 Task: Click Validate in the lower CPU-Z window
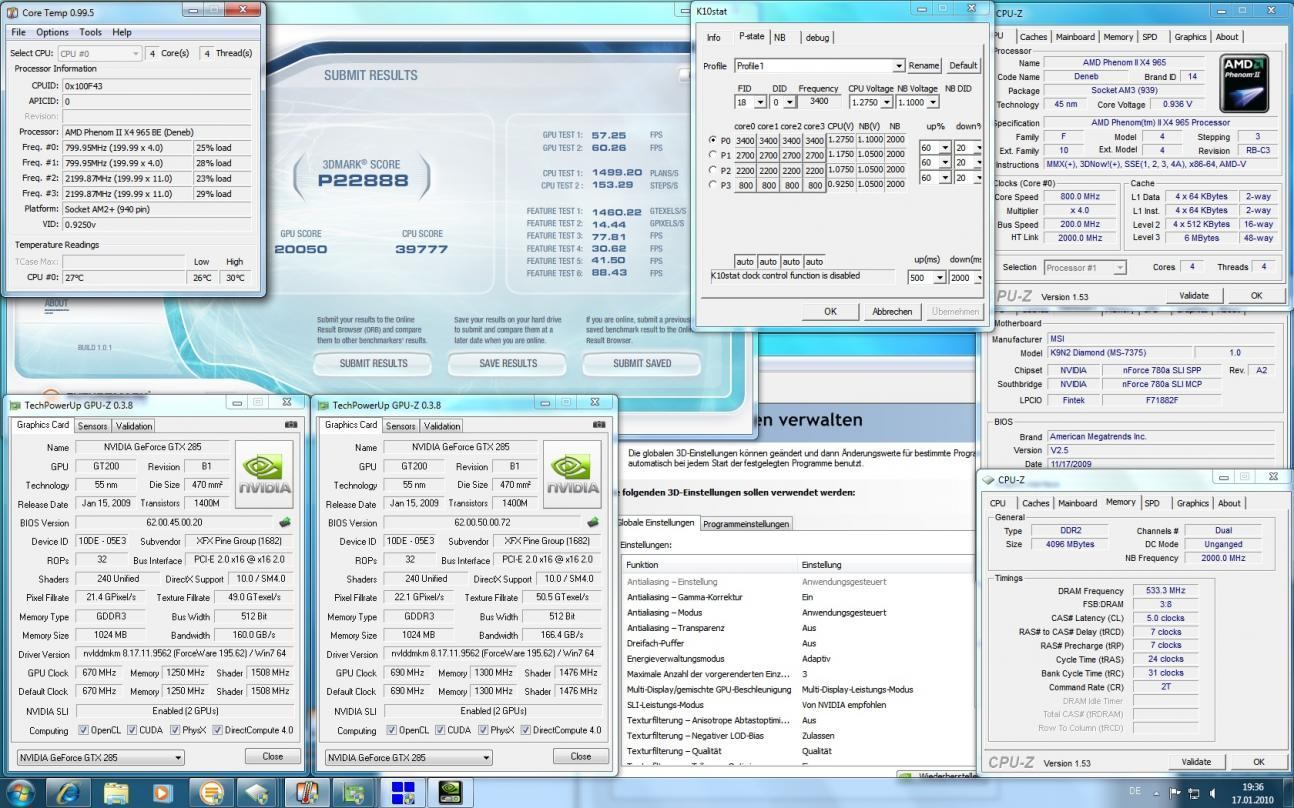[1195, 762]
